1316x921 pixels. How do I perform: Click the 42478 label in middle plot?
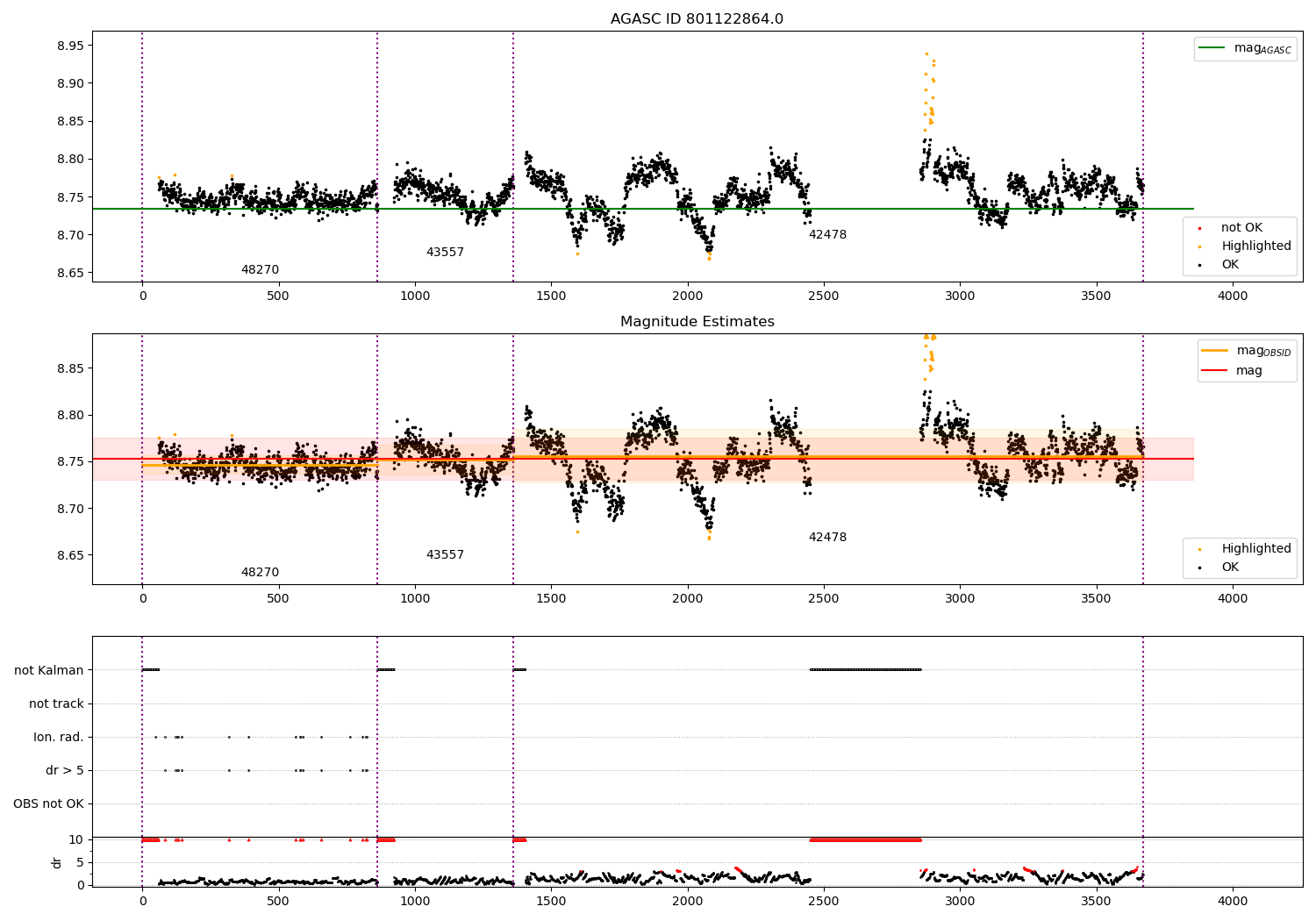point(827,538)
